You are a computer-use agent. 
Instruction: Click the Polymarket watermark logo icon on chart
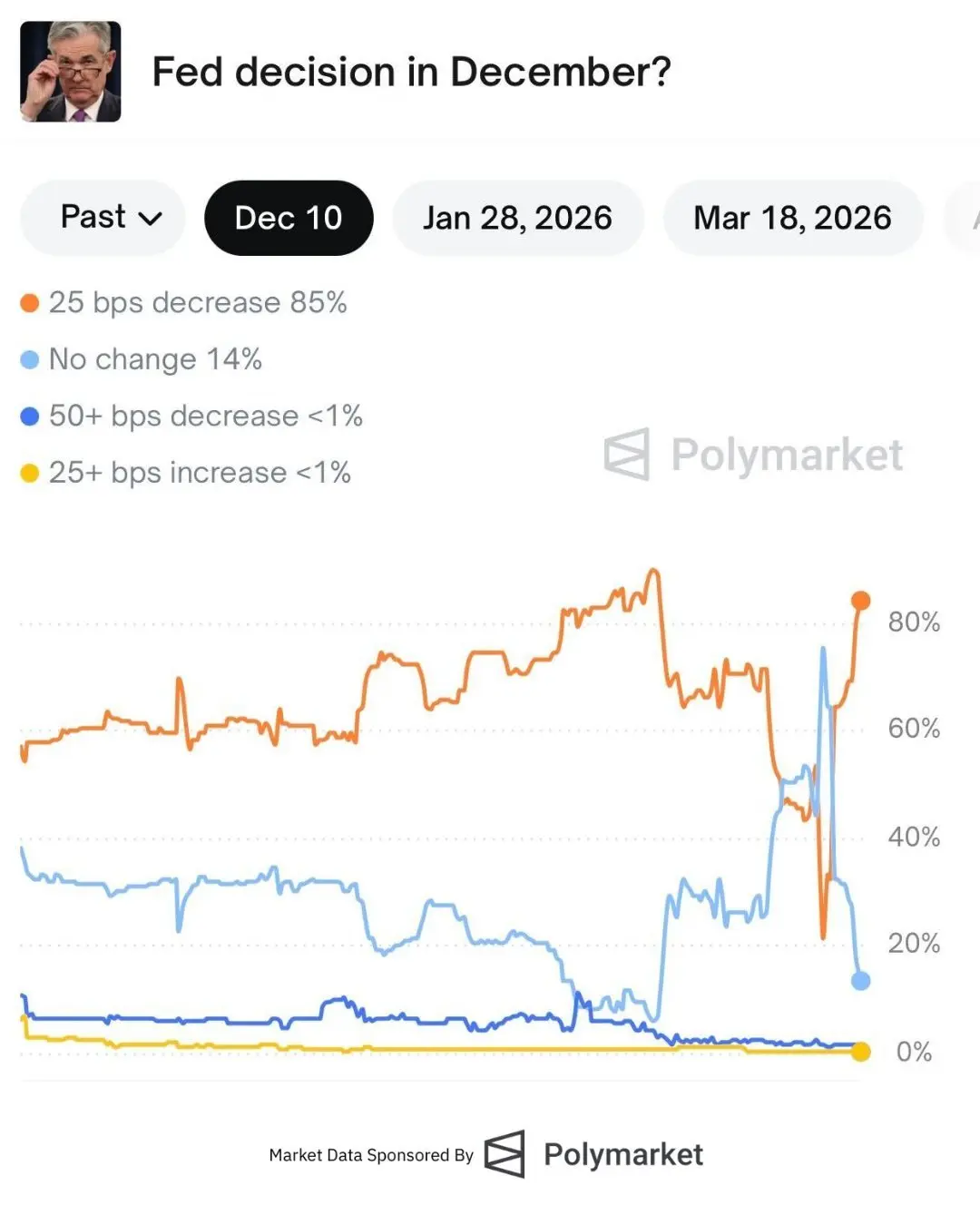coord(627,454)
